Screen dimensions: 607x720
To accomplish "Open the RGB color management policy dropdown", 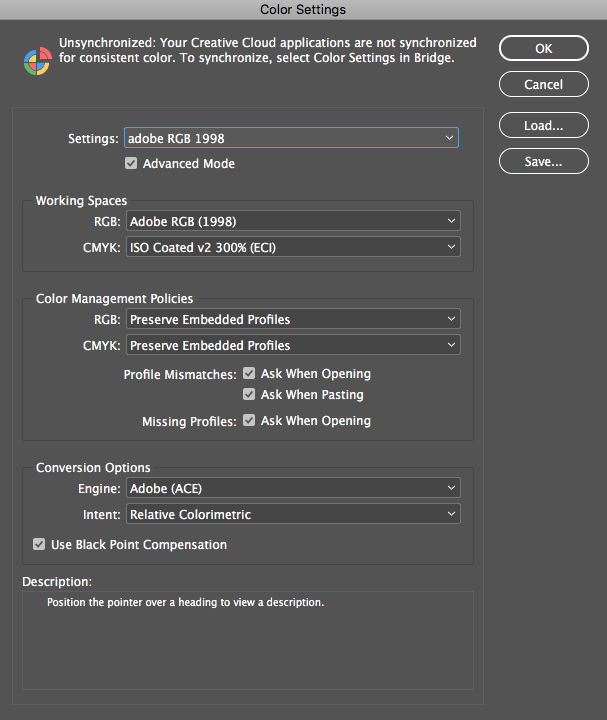I will 293,319.
